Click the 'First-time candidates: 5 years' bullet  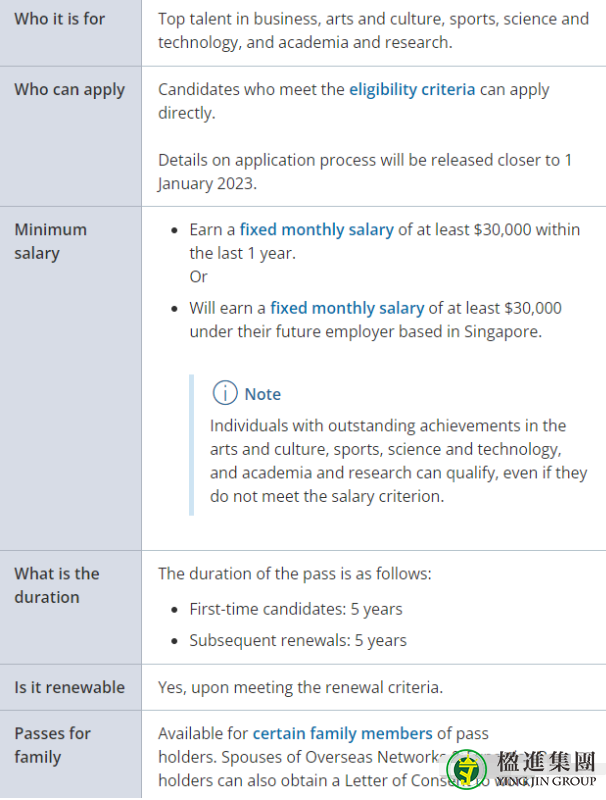pos(296,609)
